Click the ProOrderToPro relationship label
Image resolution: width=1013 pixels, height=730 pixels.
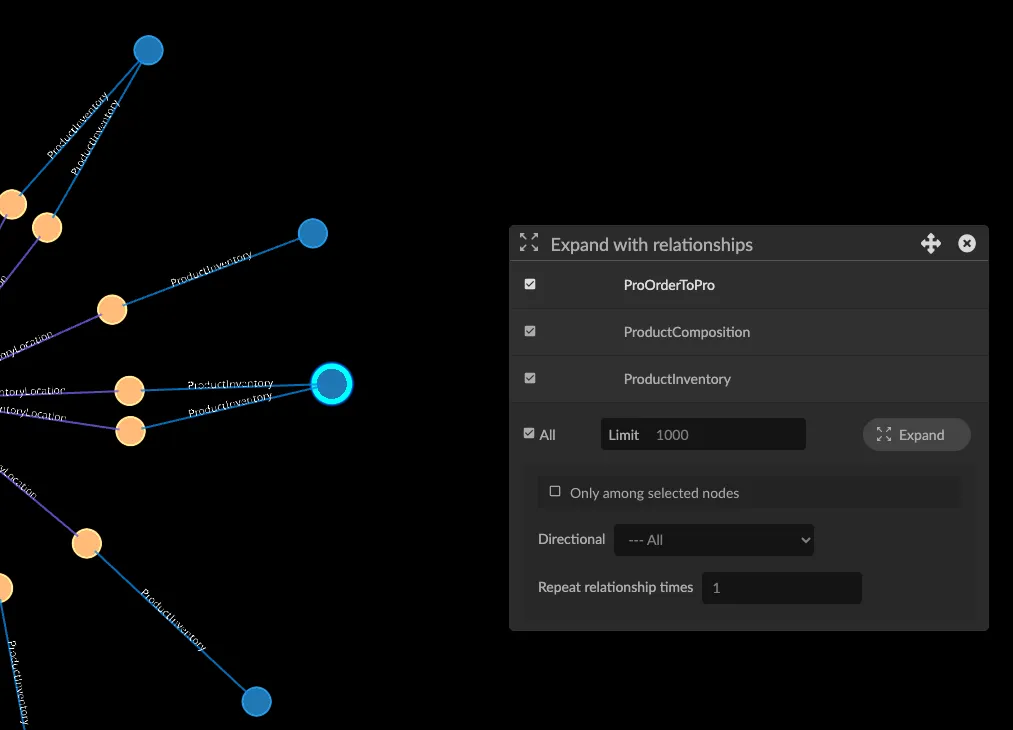669,285
